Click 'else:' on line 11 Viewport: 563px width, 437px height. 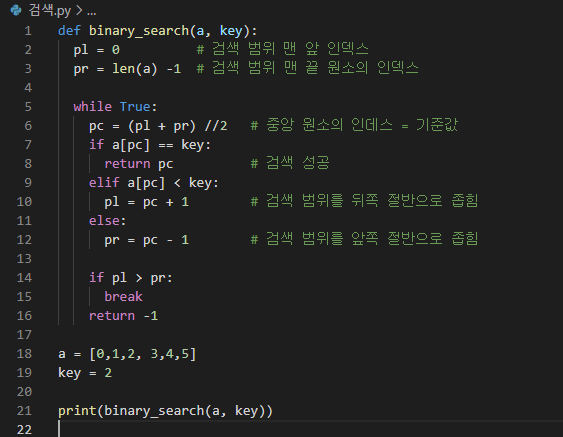[x=108, y=220]
